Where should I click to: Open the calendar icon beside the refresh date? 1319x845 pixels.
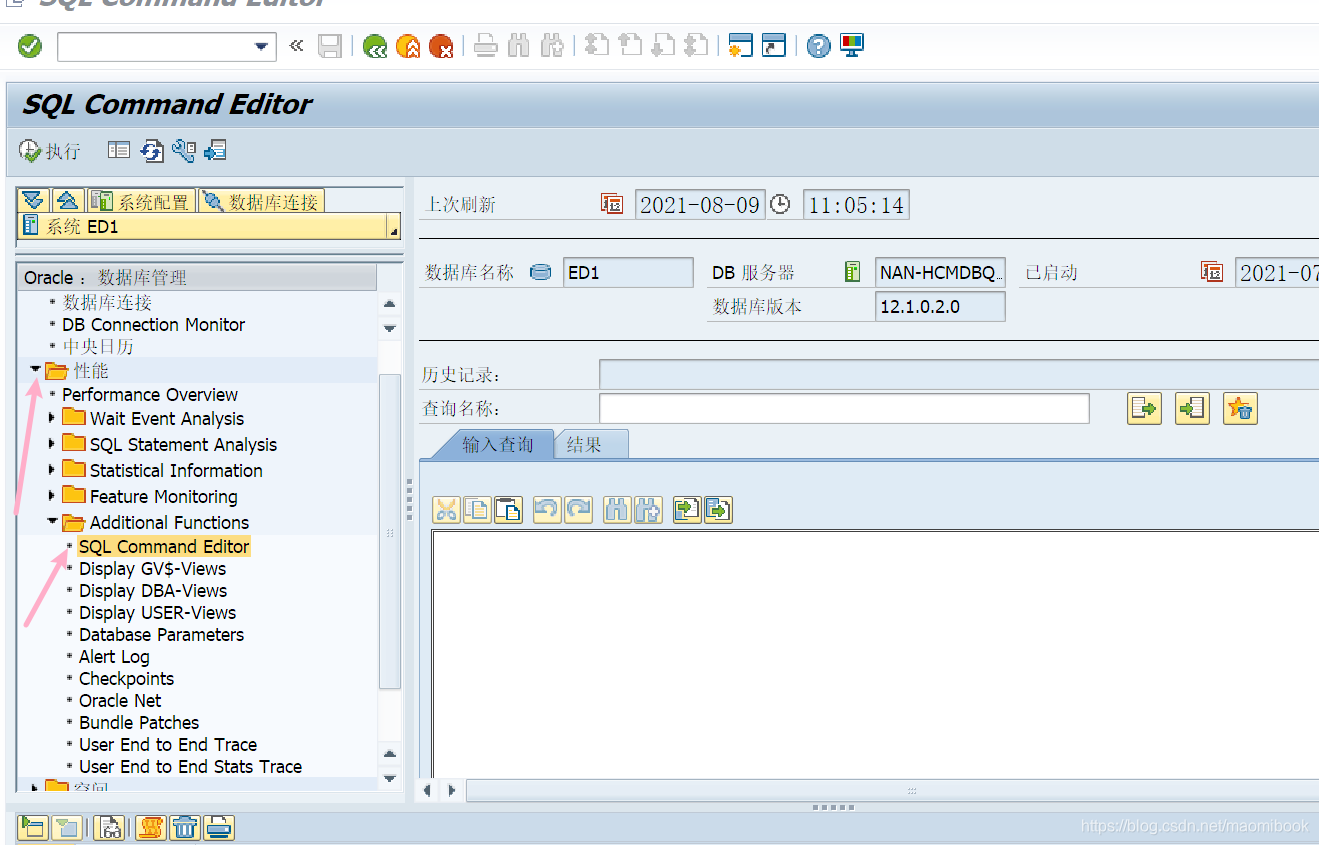pos(613,204)
